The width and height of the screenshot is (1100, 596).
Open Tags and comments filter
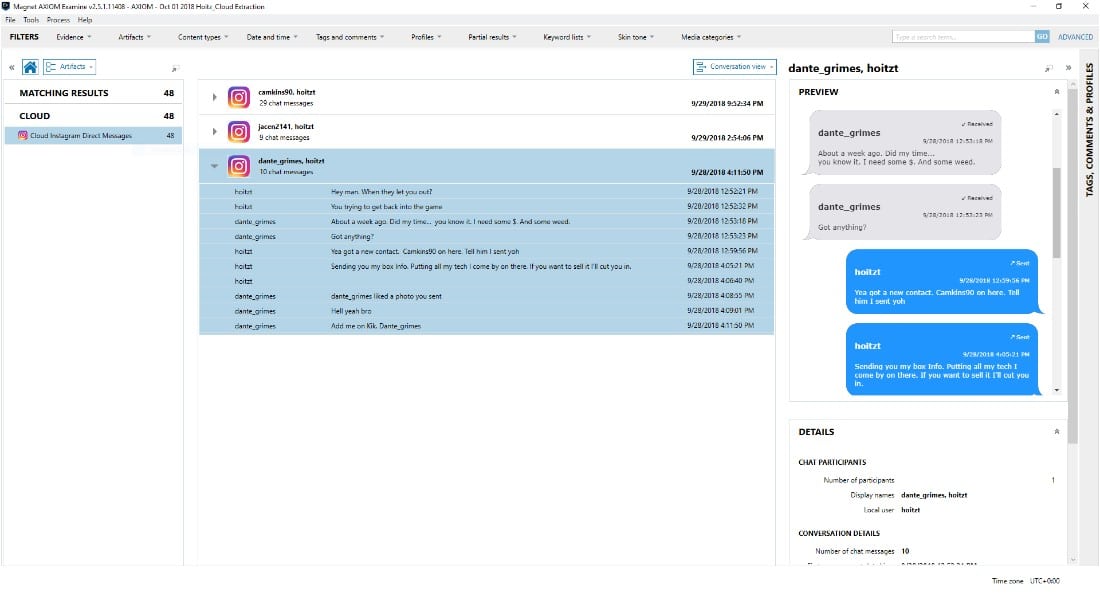coord(349,37)
